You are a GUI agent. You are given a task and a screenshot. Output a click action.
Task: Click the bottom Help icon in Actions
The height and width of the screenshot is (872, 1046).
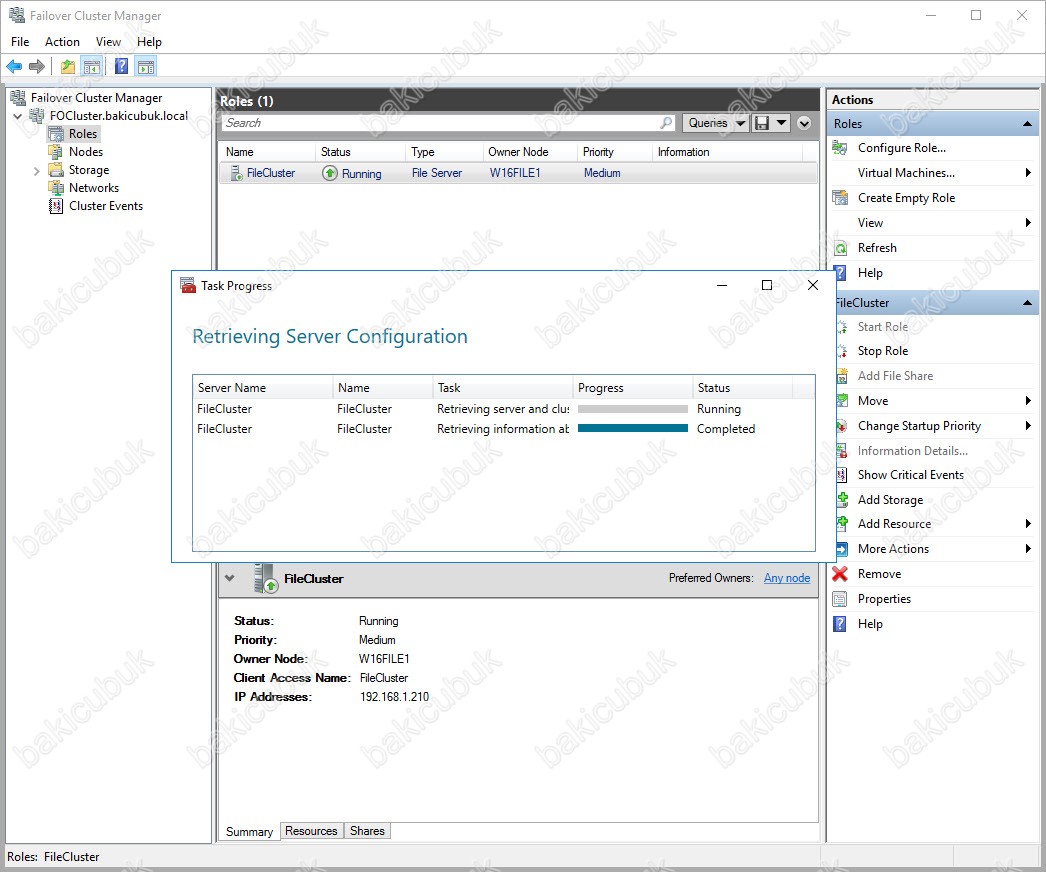840,624
